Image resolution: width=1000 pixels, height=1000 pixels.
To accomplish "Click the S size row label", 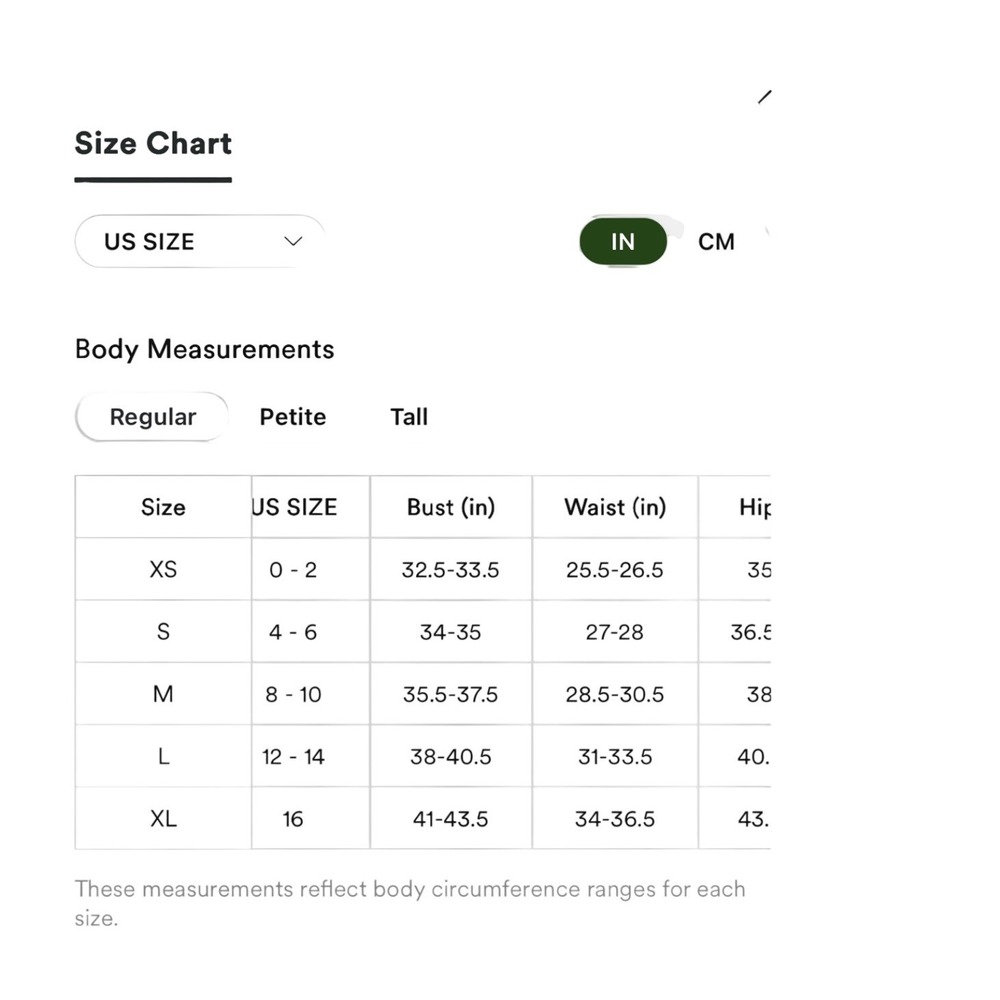I will pos(163,632).
